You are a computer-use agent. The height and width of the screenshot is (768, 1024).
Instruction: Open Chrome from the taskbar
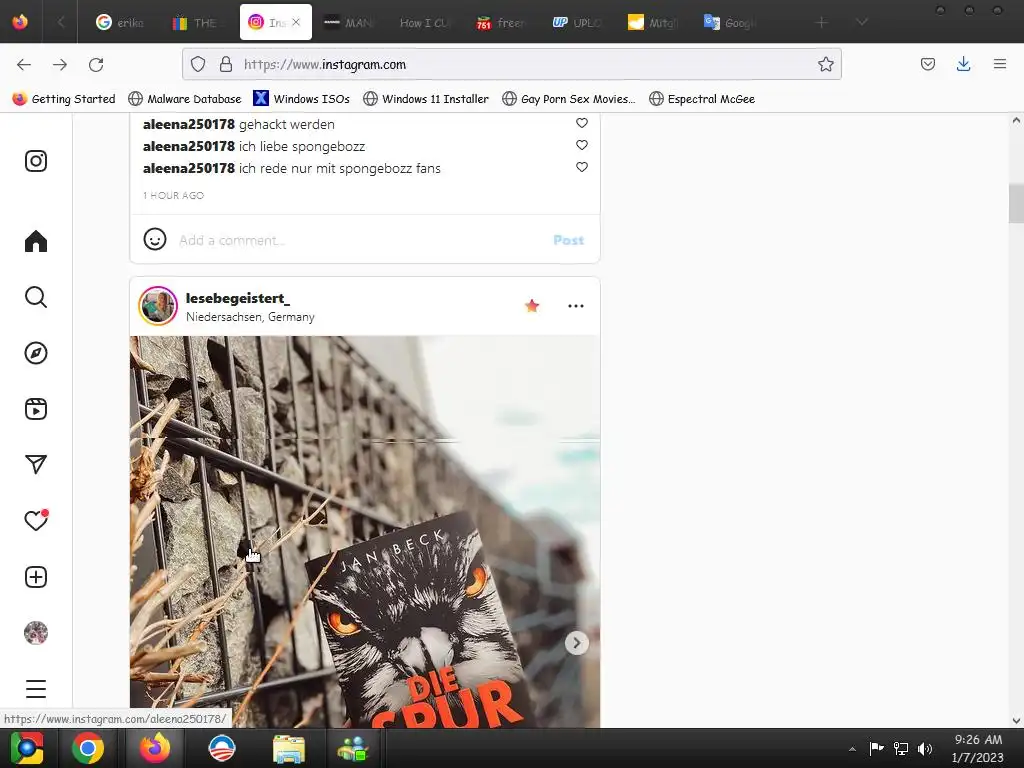(88, 748)
